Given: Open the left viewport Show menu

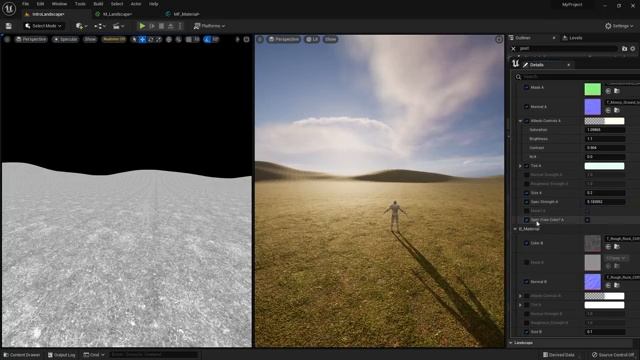Looking at the screenshot, I should tap(90, 40).
